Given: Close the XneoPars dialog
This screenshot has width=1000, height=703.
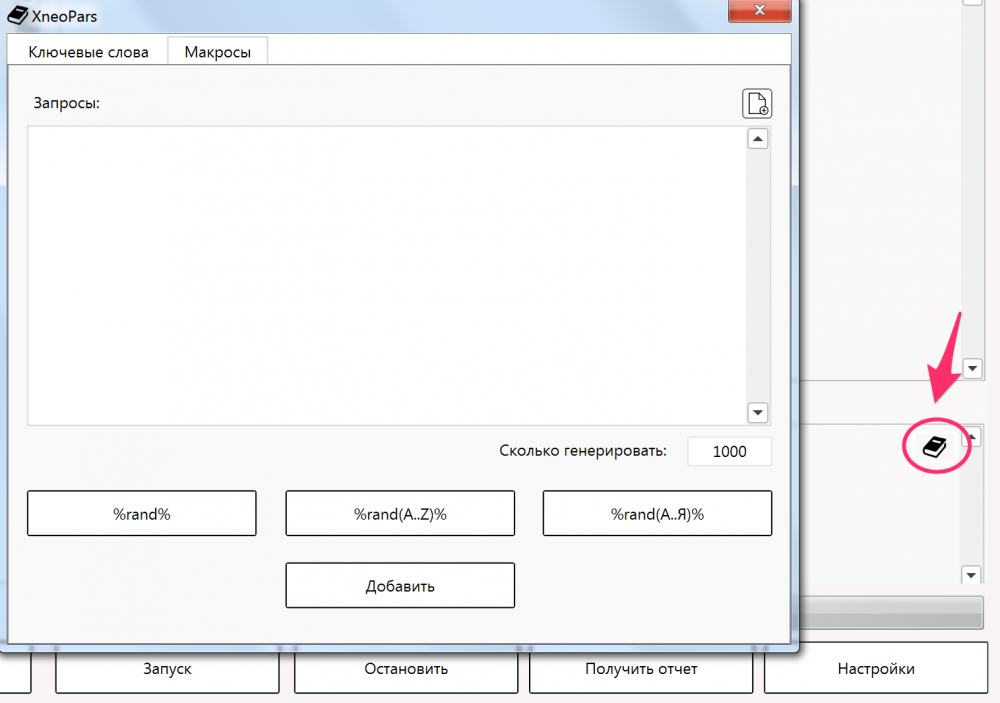Looking at the screenshot, I should click(x=760, y=10).
